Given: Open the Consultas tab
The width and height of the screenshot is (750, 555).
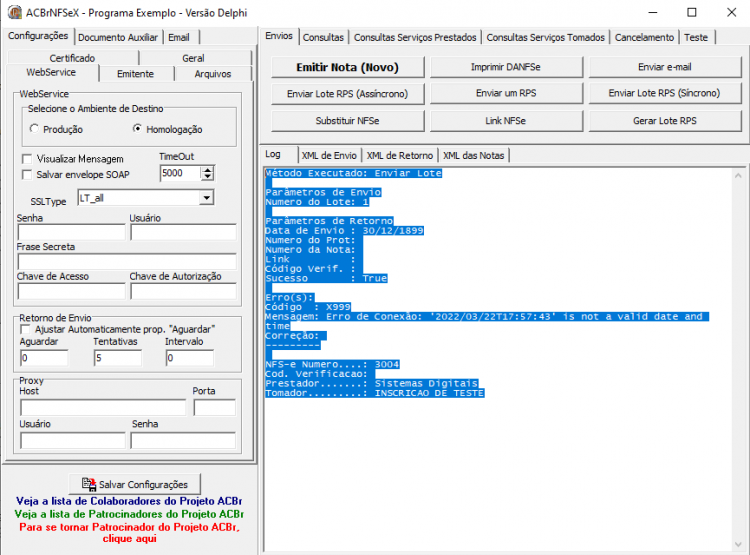Looking at the screenshot, I should pos(323,37).
